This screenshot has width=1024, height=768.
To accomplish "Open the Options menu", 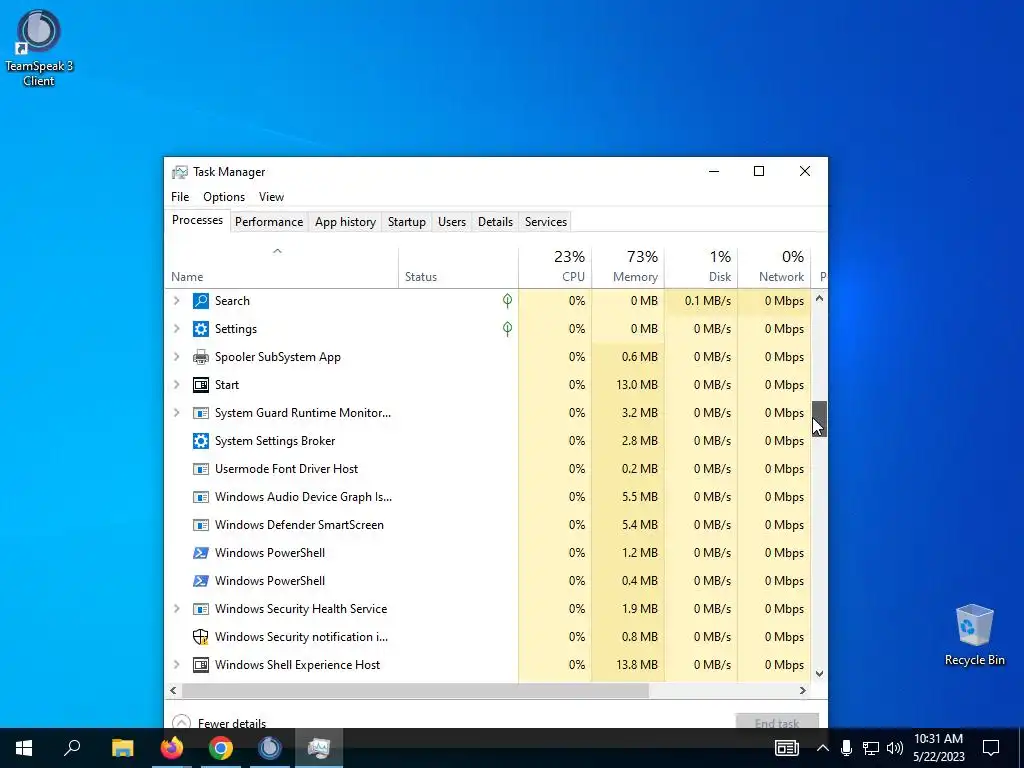I will (224, 197).
